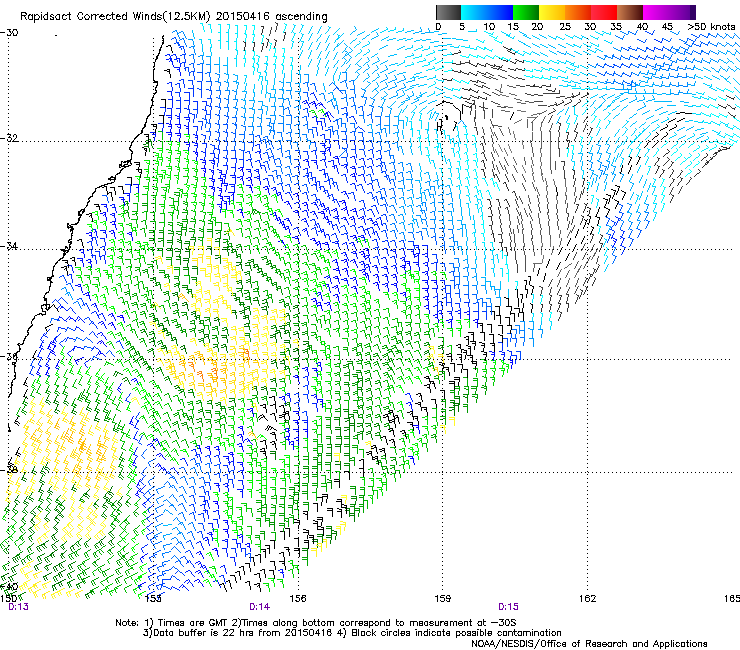
Task: Click the blue 10–15 knots legend swatch
Action: point(500,12)
